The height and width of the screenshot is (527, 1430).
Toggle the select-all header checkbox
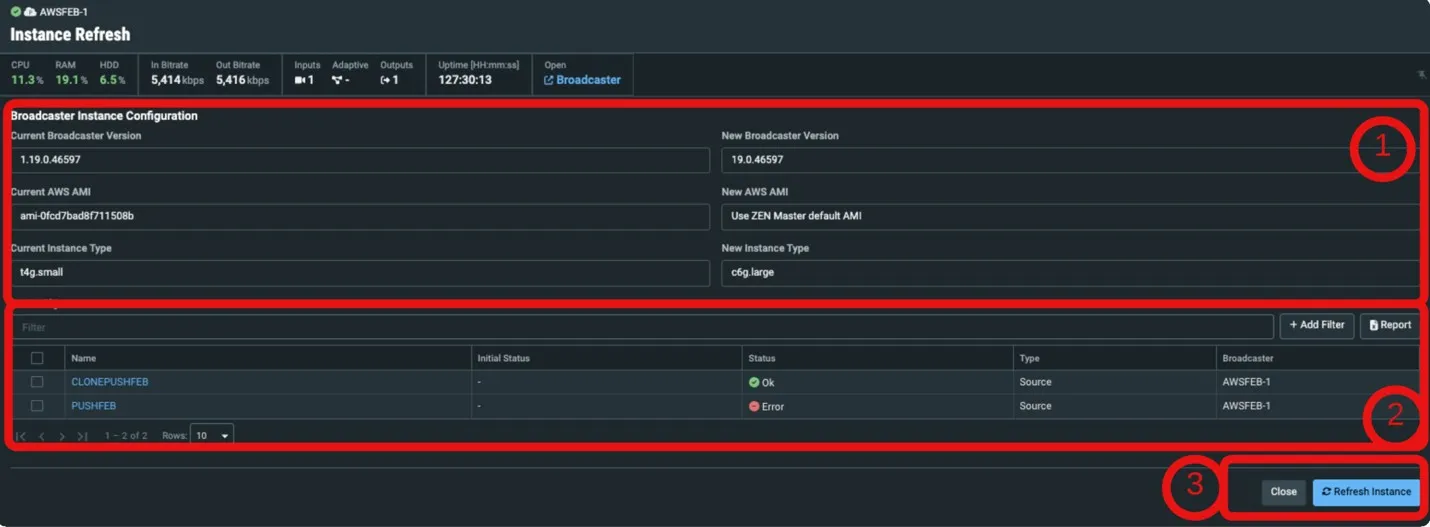click(37, 358)
